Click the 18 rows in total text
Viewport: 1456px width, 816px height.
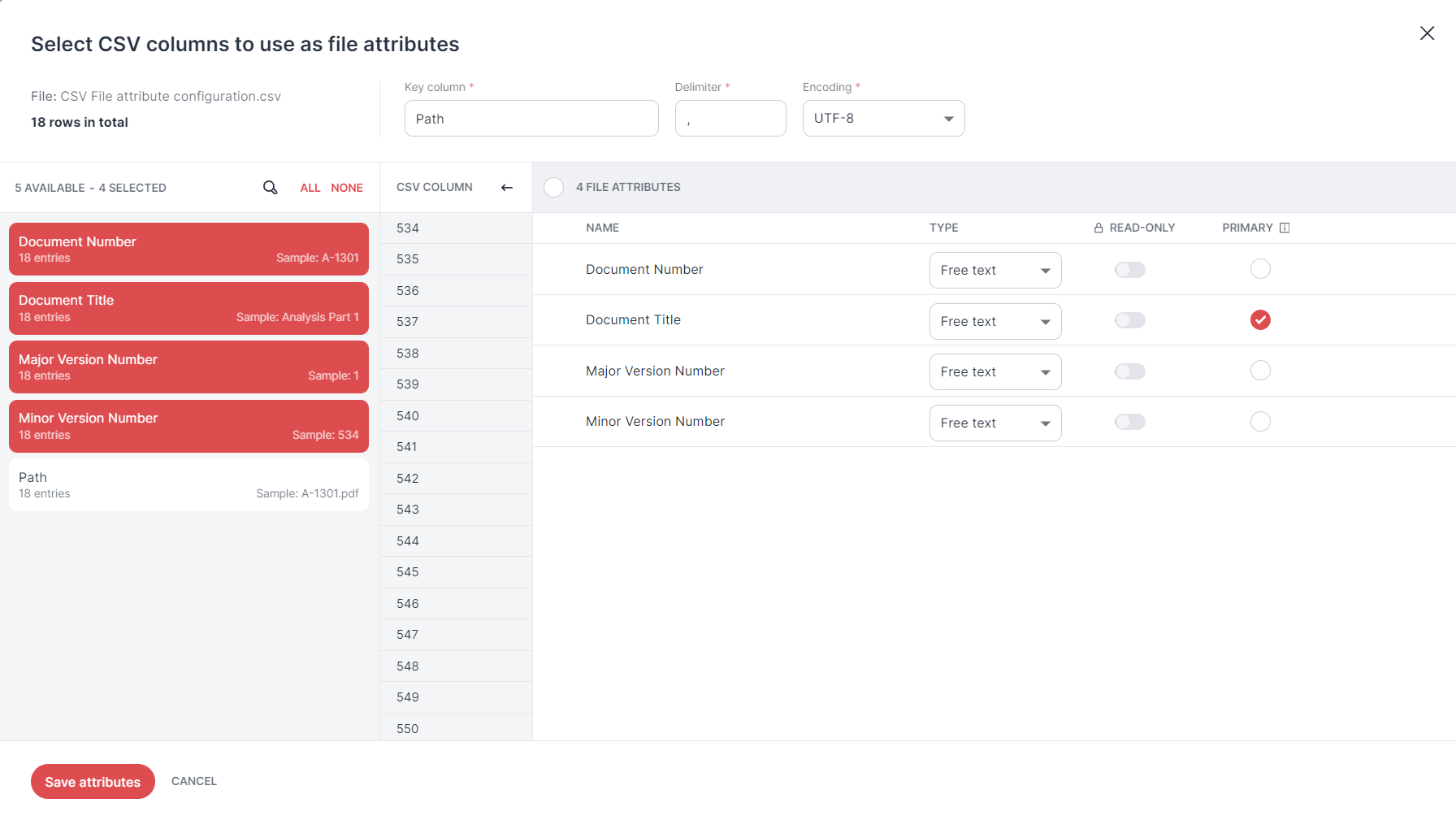click(80, 122)
